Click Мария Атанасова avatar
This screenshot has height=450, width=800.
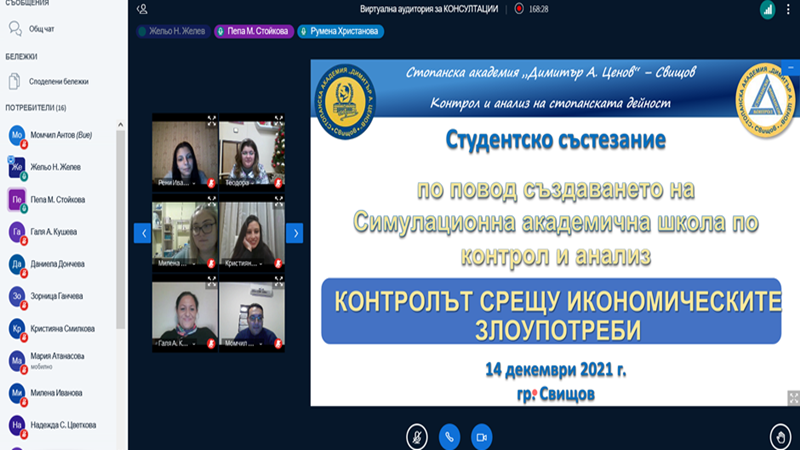click(x=17, y=361)
